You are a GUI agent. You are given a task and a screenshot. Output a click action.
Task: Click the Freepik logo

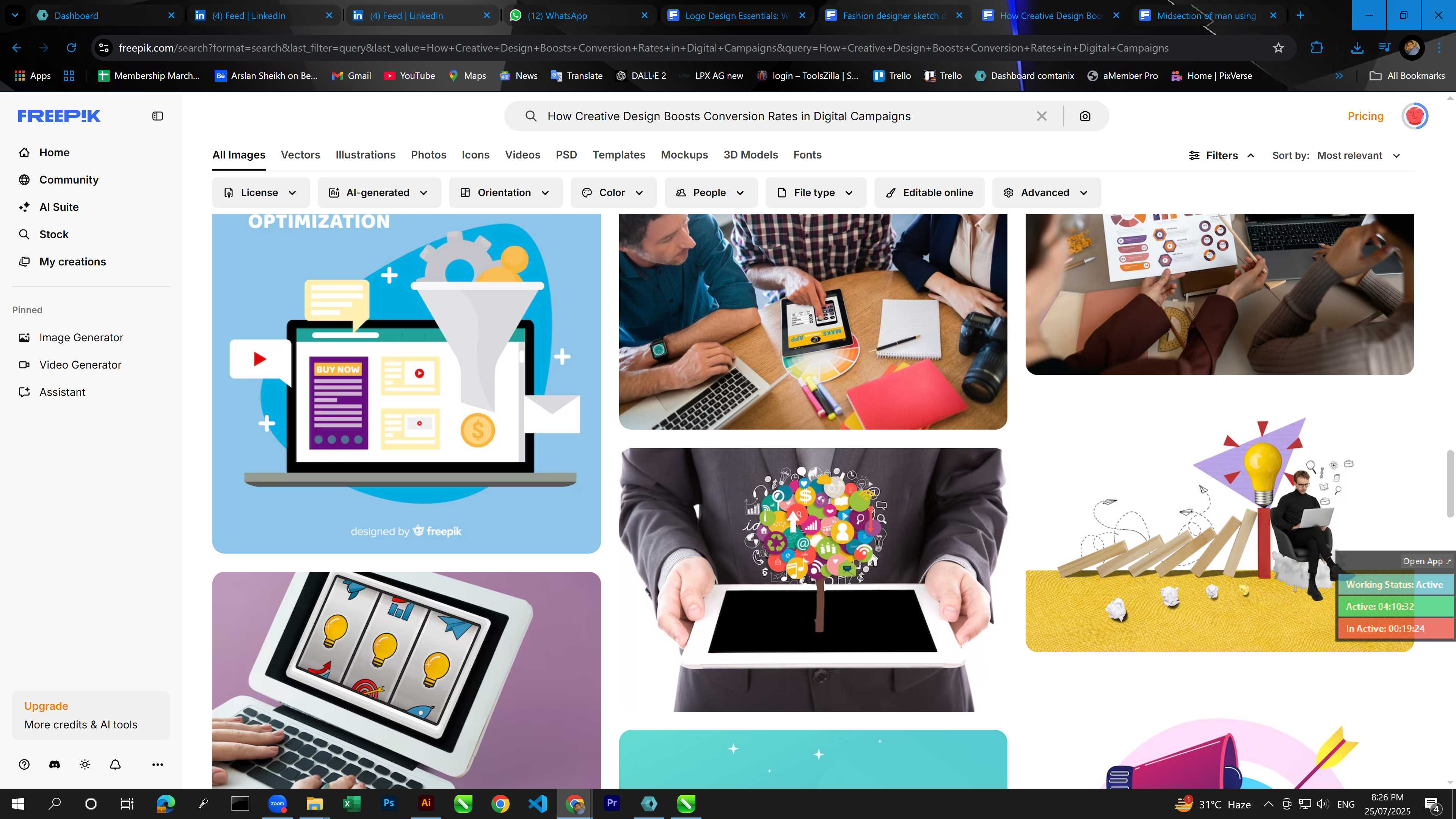click(60, 116)
